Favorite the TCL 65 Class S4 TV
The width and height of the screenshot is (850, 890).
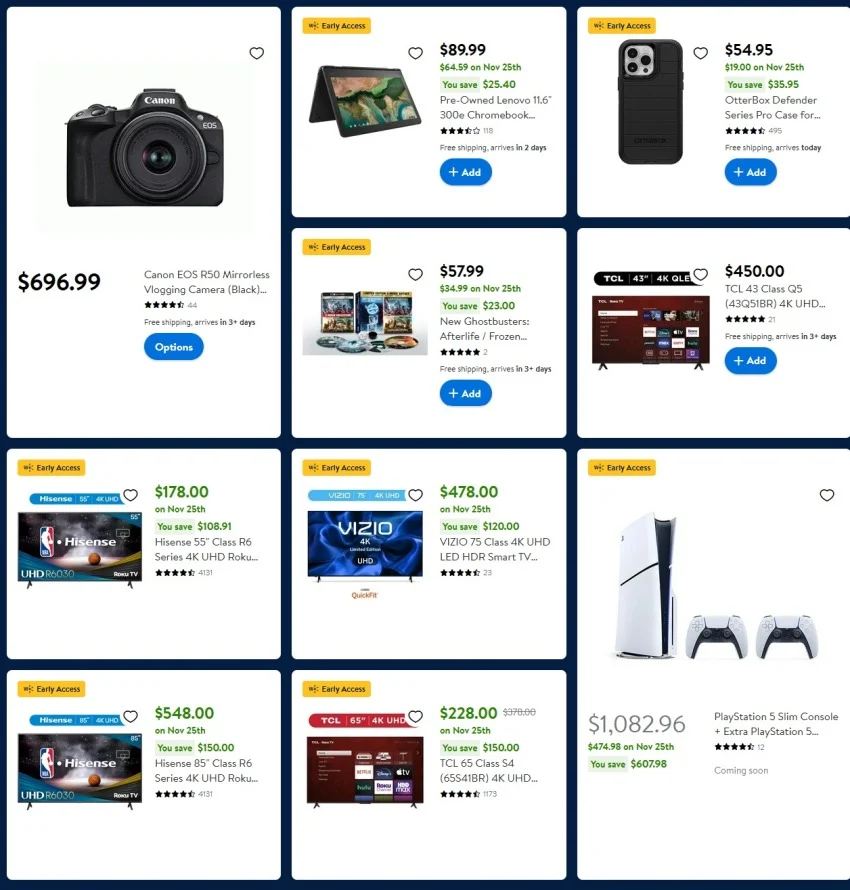pos(415,717)
